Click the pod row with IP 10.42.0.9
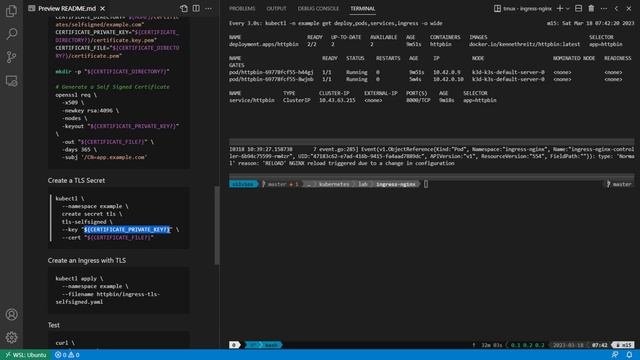The width and height of the screenshot is (640, 360). click(x=425, y=72)
